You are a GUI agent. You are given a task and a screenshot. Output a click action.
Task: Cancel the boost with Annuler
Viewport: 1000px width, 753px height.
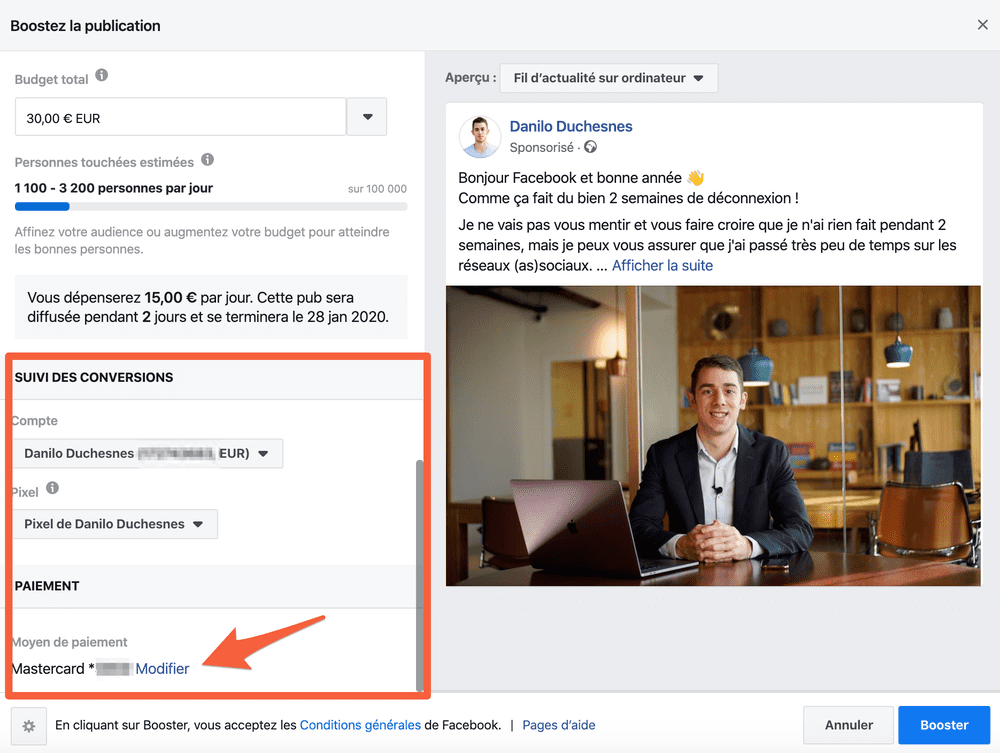[x=848, y=725]
